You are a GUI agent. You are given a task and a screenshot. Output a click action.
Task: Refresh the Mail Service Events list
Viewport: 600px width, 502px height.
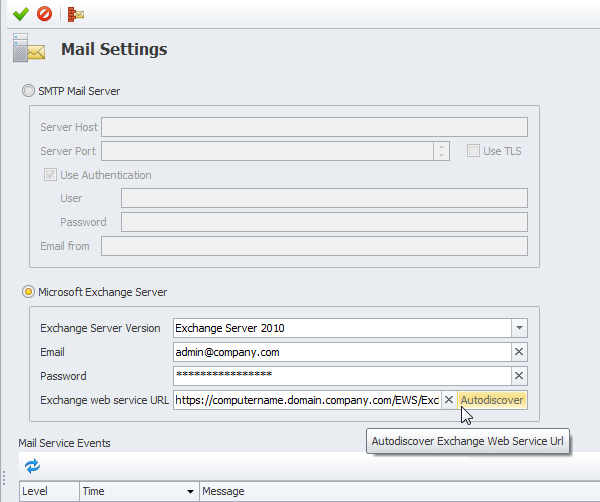(x=32, y=466)
